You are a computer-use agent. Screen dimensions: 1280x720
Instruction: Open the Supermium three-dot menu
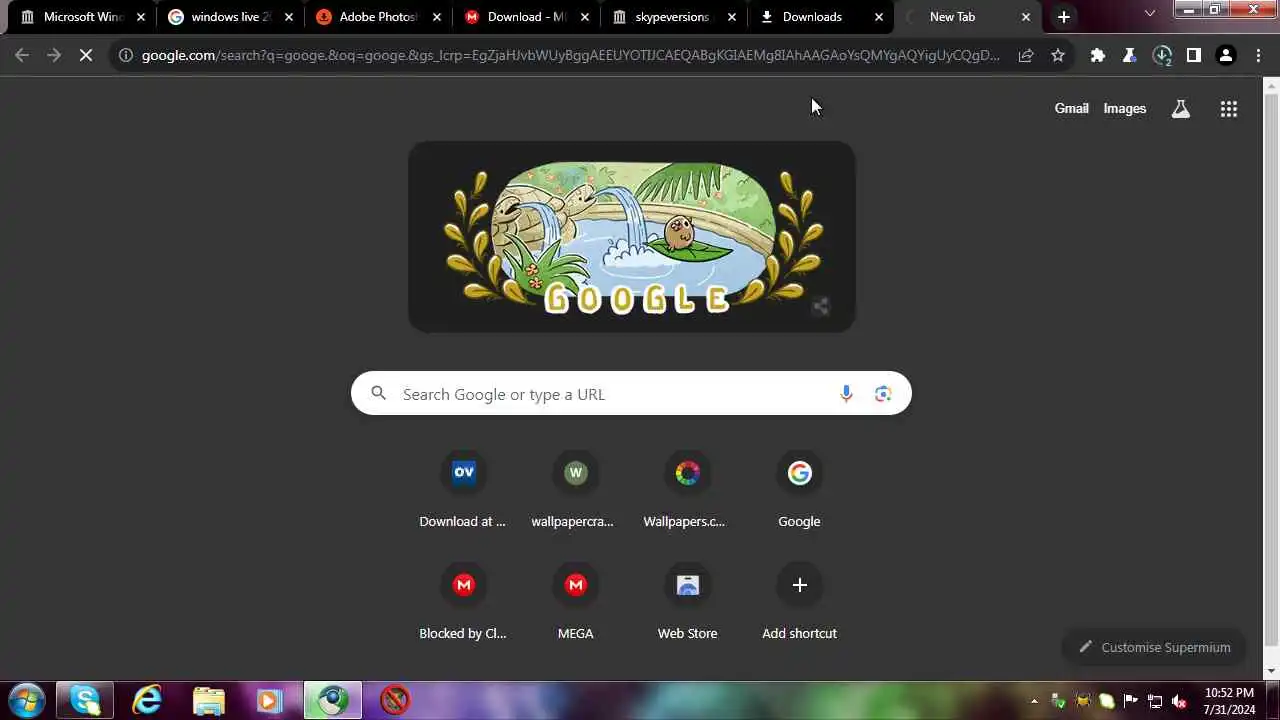(x=1258, y=55)
